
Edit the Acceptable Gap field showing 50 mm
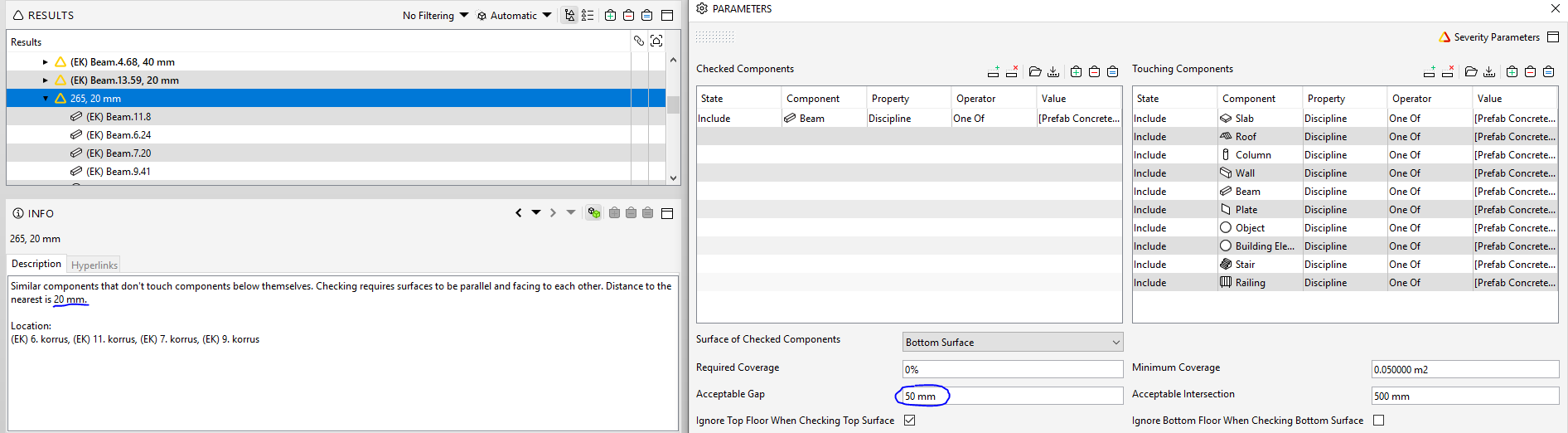(x=1013, y=396)
